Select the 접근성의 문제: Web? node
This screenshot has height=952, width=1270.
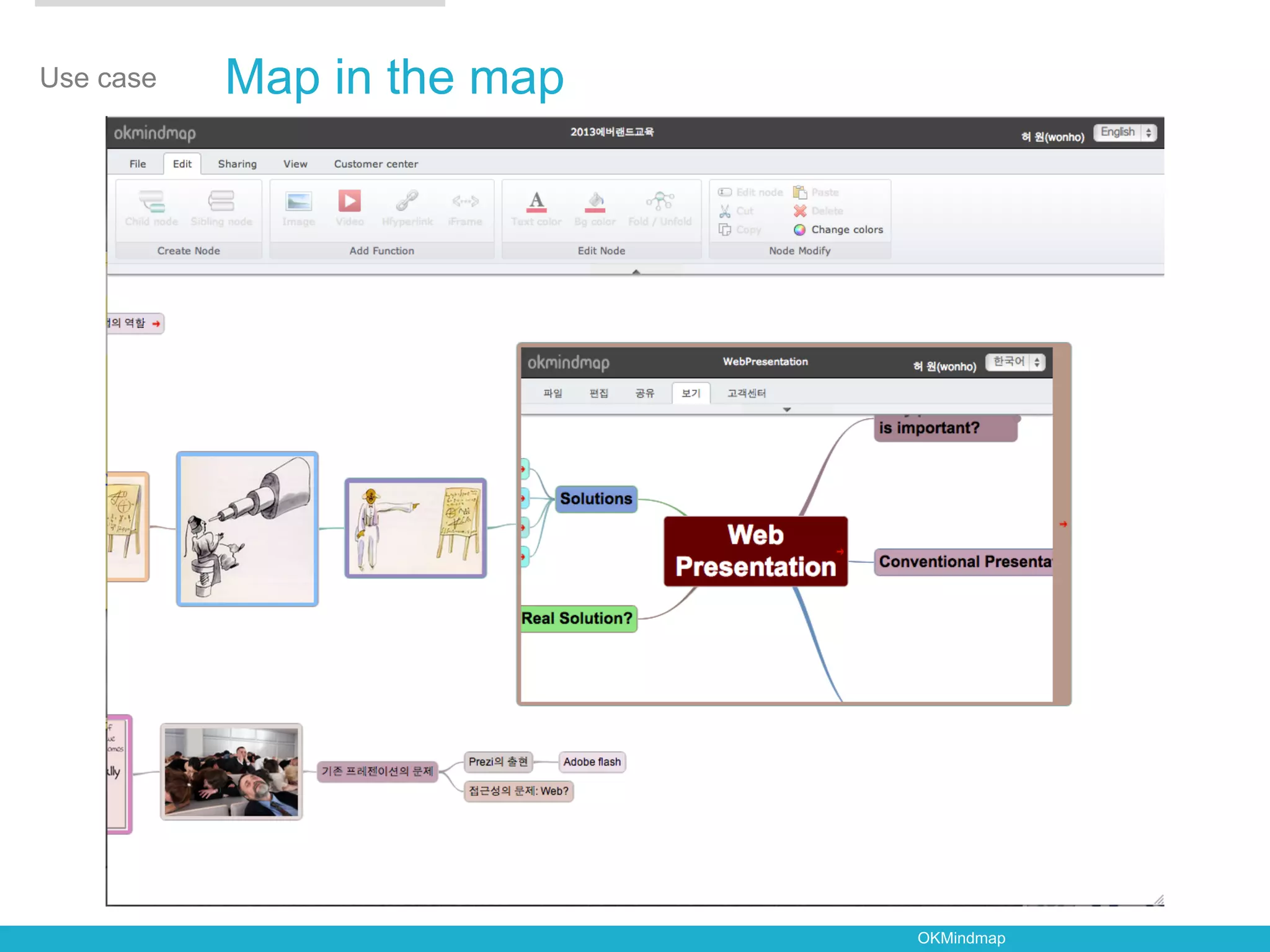click(518, 791)
